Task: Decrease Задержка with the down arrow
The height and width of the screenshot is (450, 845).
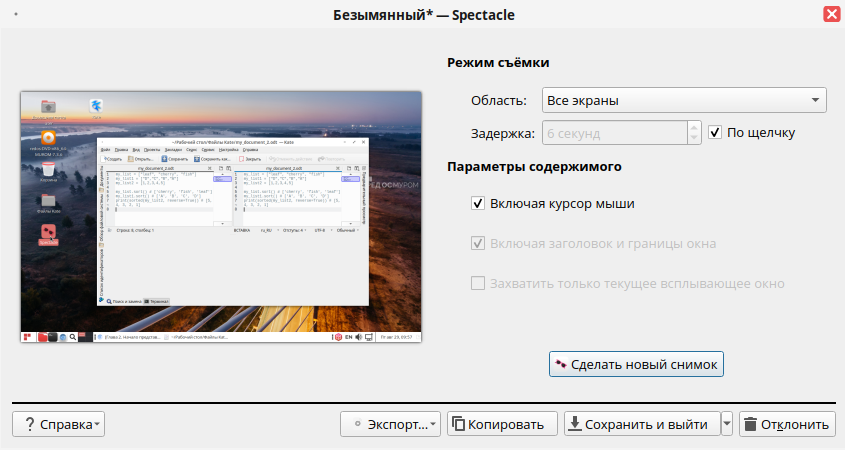Action: pos(694,138)
